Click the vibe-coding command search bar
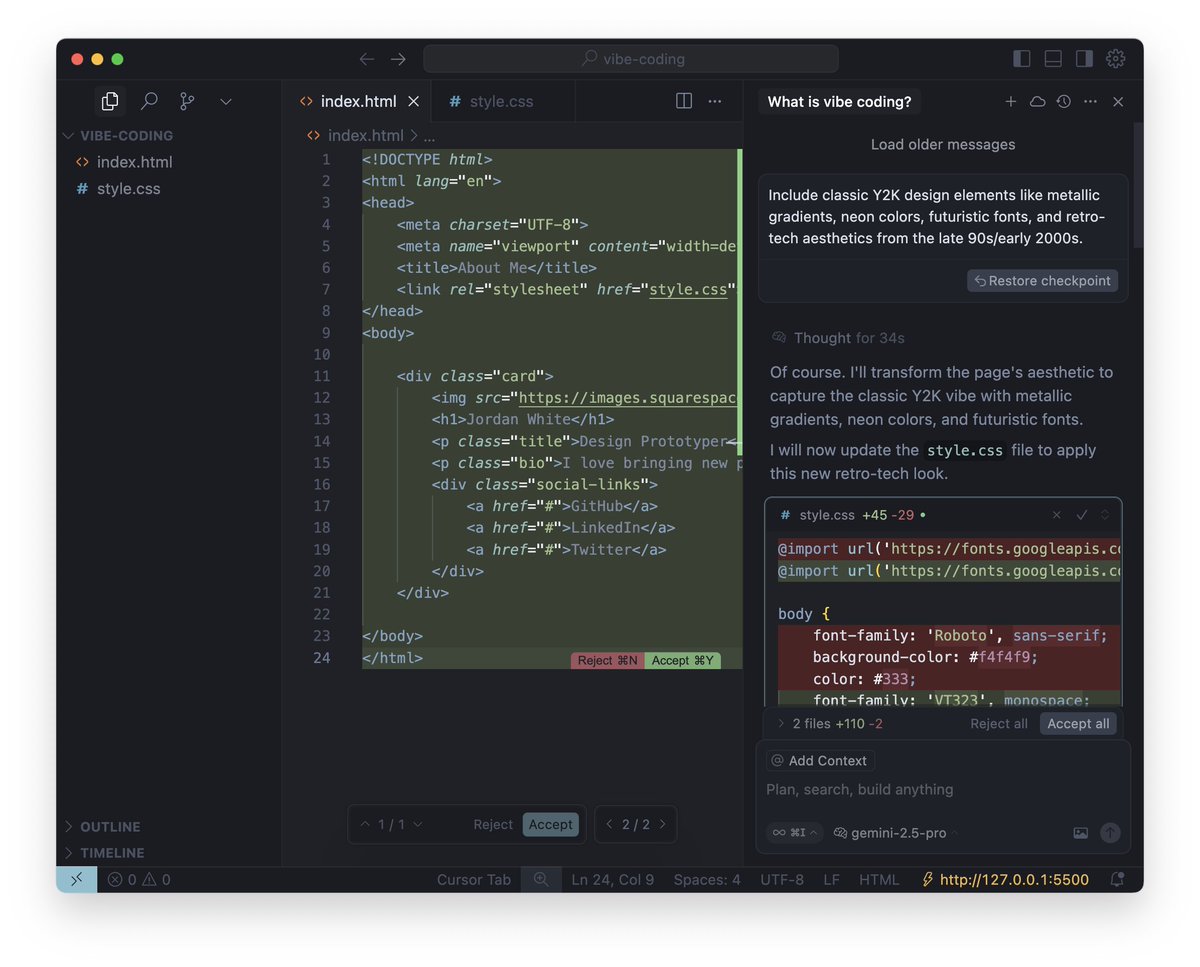This screenshot has height=967, width=1200. [x=631, y=59]
